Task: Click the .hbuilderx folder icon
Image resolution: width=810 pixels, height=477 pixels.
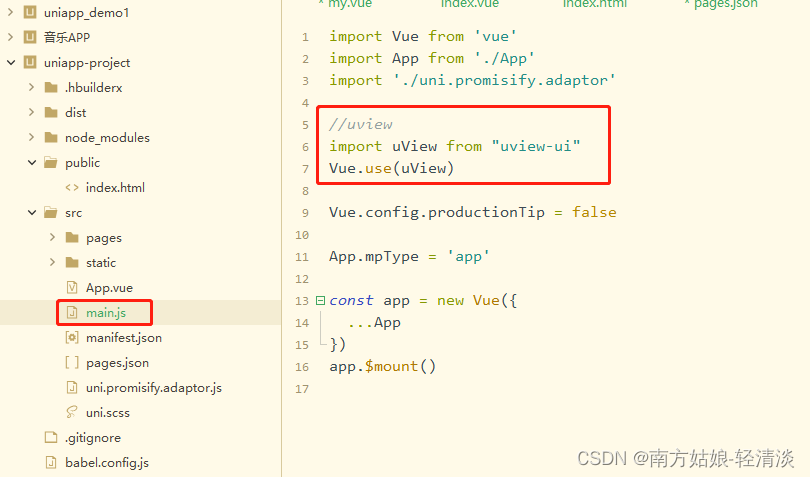Action: tap(51, 87)
